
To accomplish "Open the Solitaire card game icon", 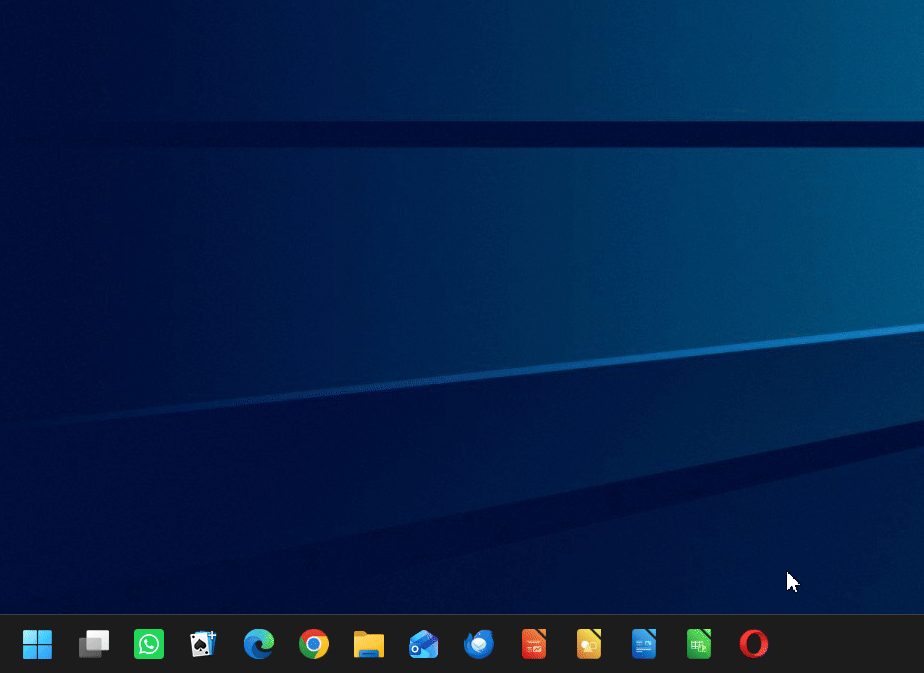I will coord(203,644).
